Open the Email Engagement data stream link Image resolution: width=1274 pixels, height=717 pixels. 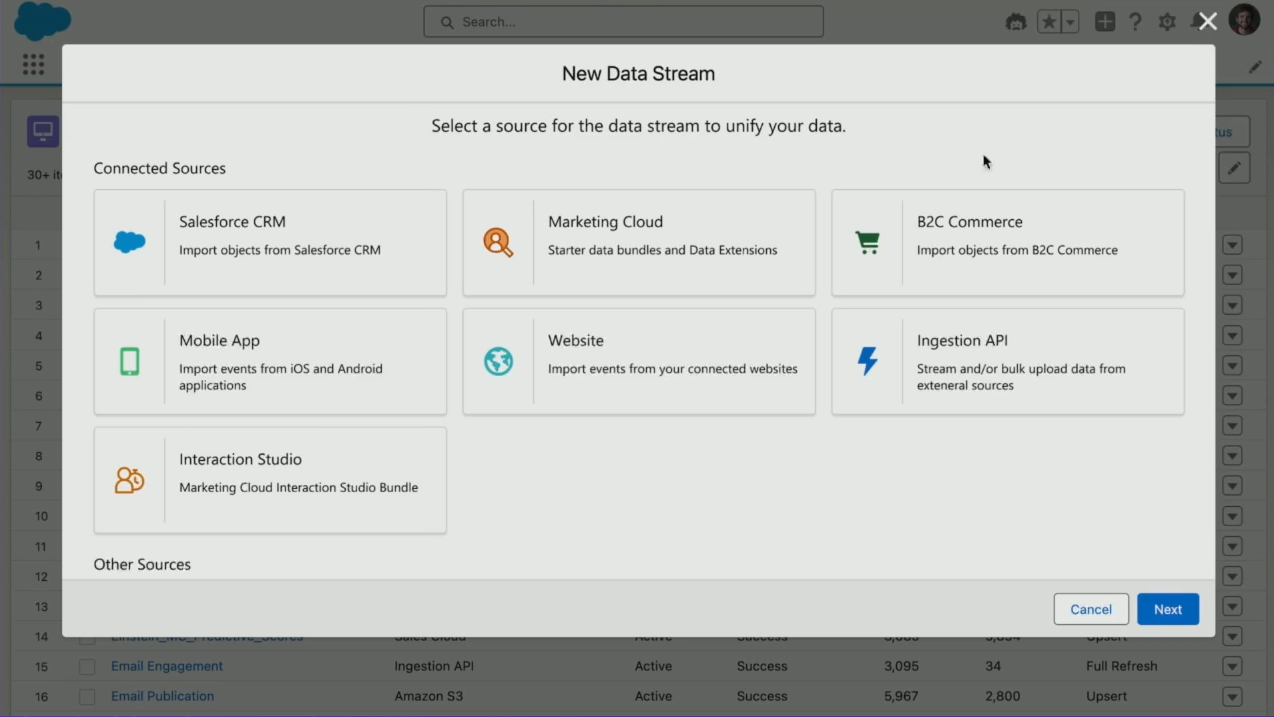tap(167, 666)
